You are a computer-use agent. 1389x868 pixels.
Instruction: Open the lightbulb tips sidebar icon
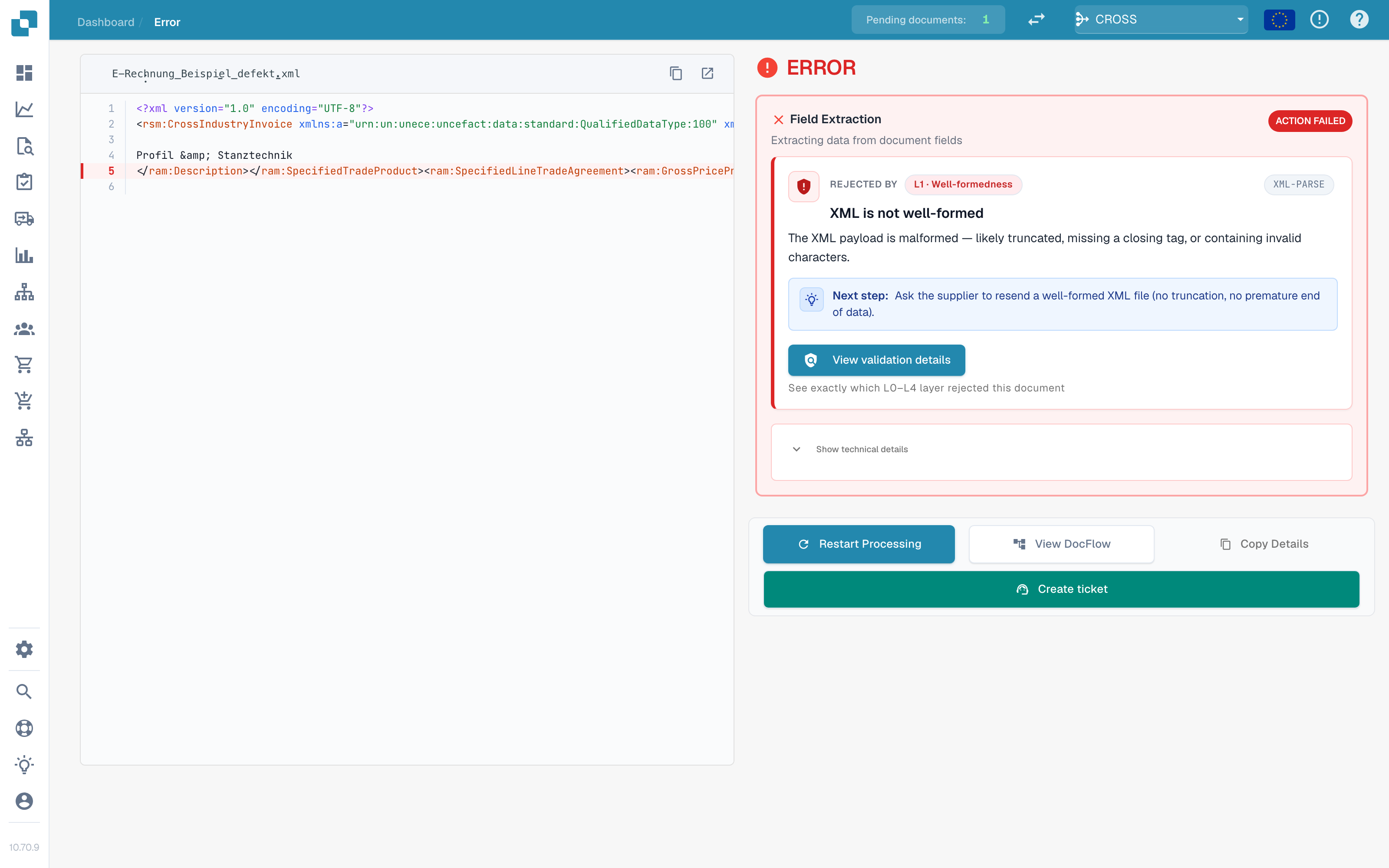[24, 765]
